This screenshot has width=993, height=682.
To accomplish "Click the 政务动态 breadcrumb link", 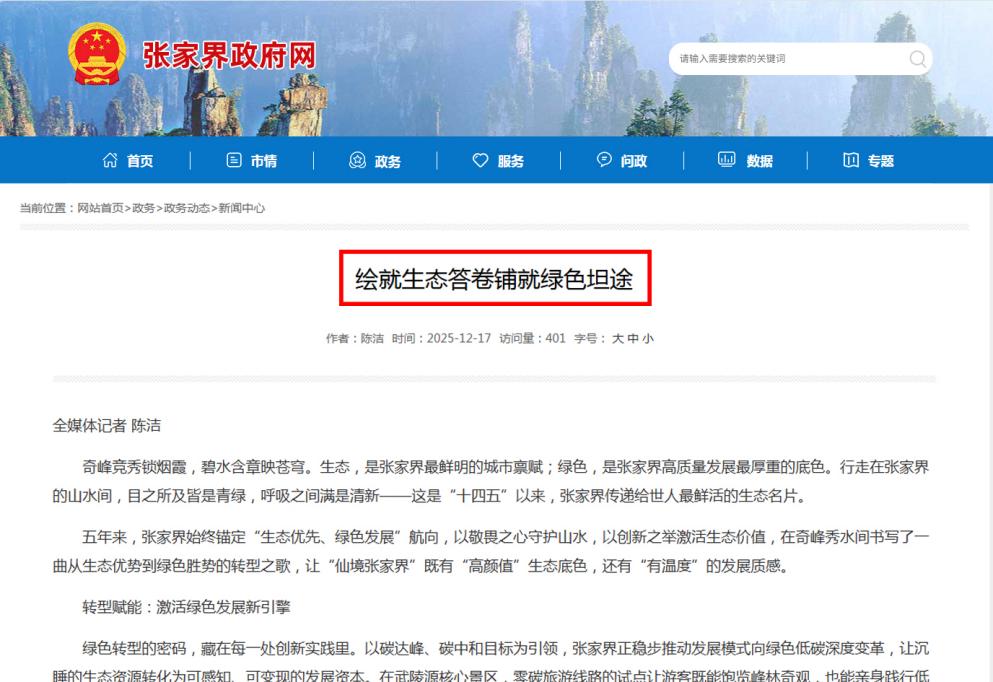I will [x=187, y=208].
